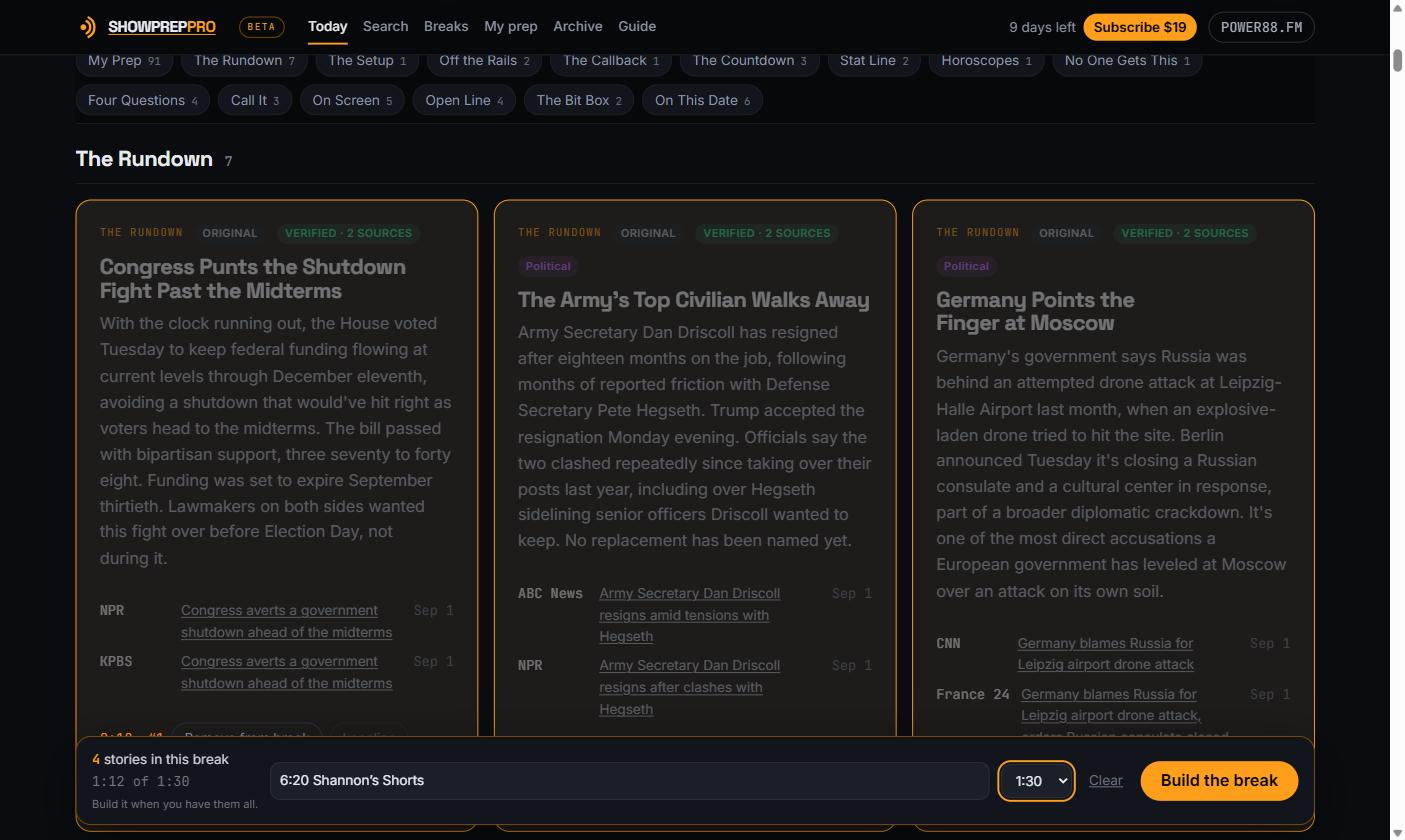Open the Today tab
This screenshot has width=1405, height=840.
pyautogui.click(x=327, y=26)
